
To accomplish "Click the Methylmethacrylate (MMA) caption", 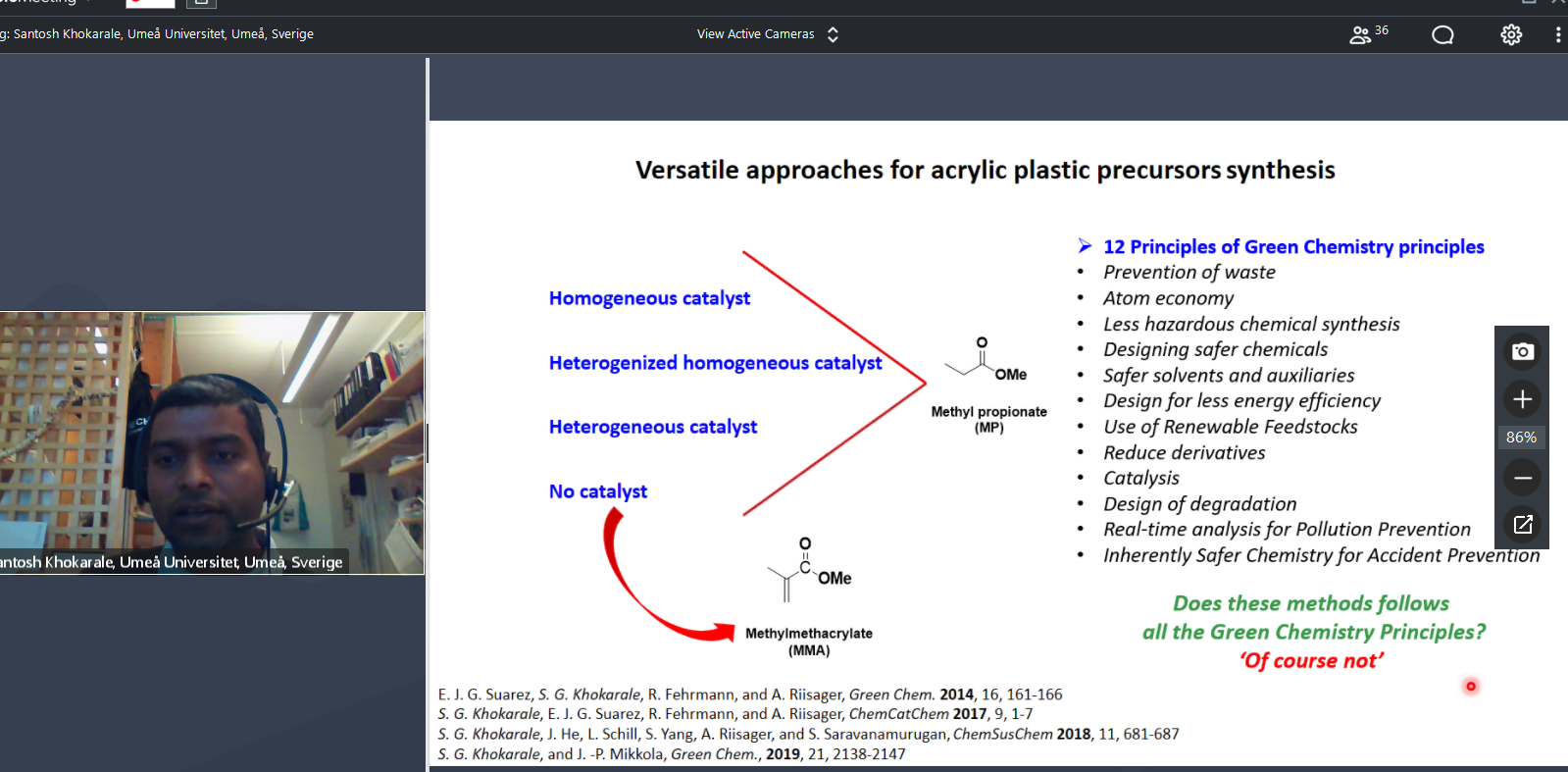I will coord(809,642).
